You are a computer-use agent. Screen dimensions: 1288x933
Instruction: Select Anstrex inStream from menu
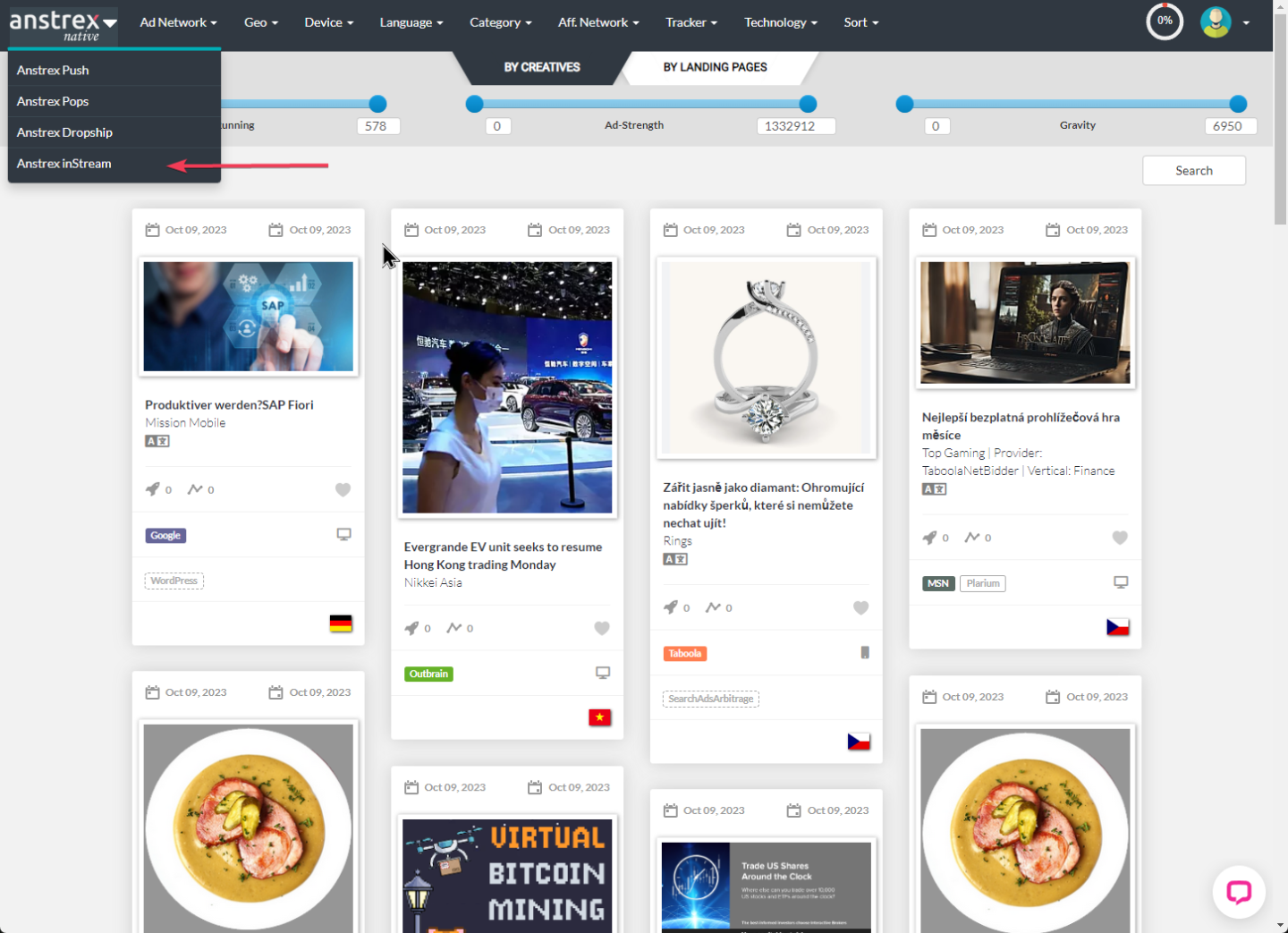(64, 164)
